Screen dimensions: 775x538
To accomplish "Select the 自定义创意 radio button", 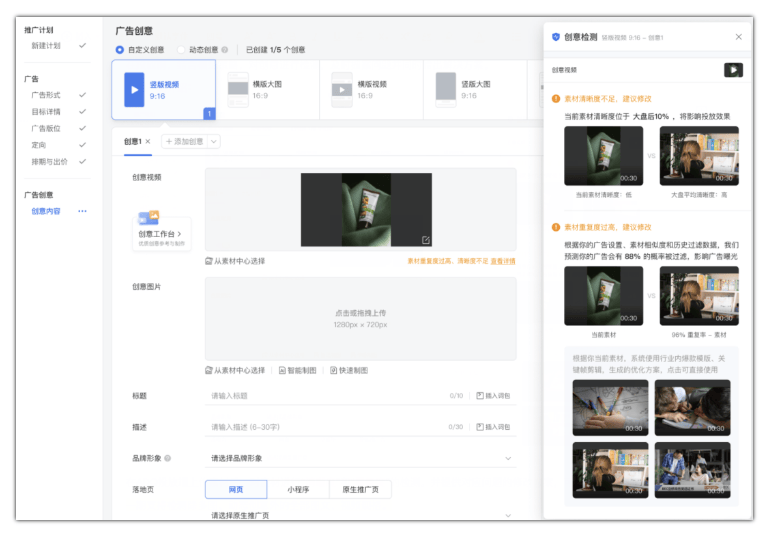I will [120, 50].
